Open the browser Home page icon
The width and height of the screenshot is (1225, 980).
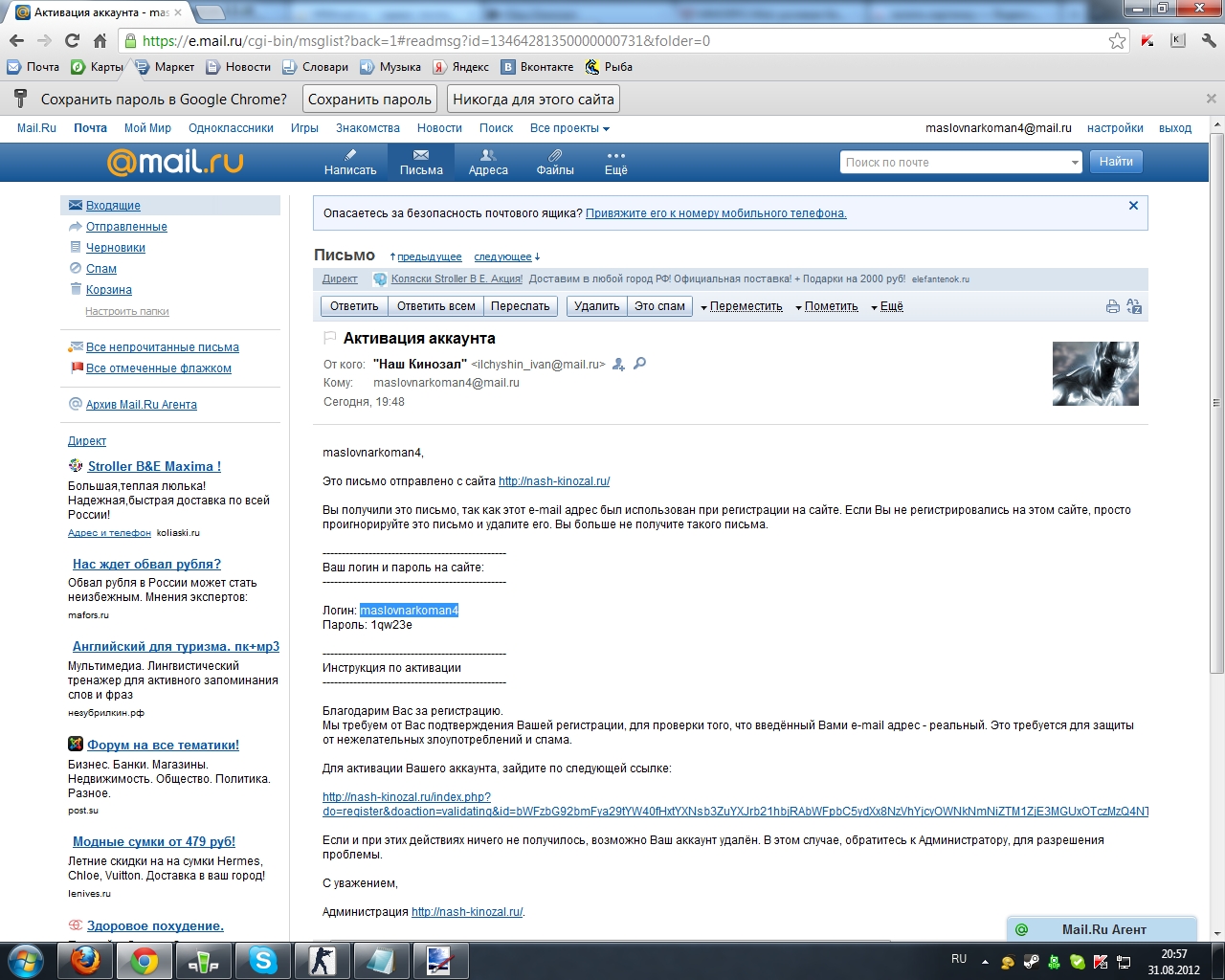point(100,40)
